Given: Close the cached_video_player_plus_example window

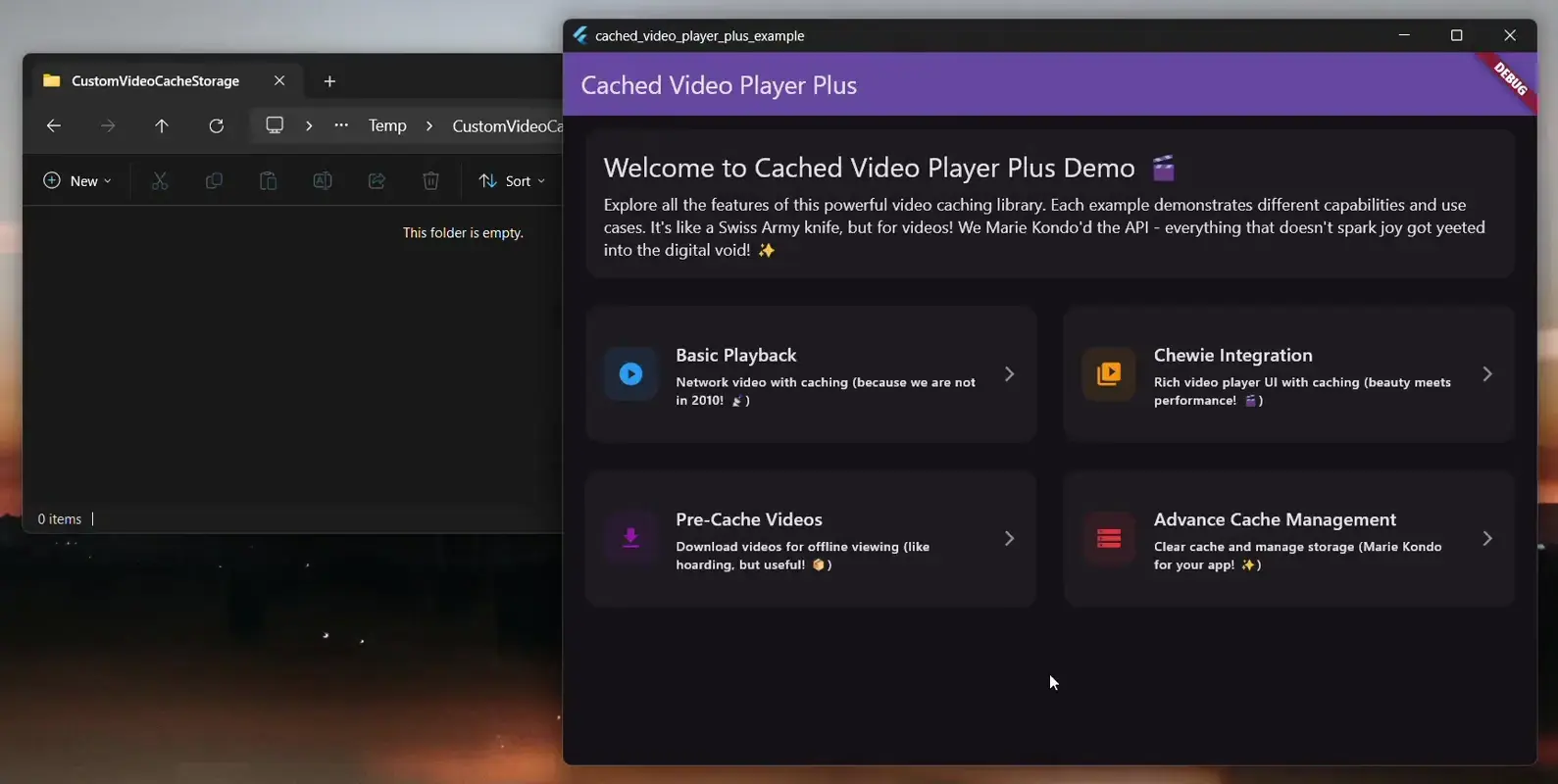Looking at the screenshot, I should 1510,35.
